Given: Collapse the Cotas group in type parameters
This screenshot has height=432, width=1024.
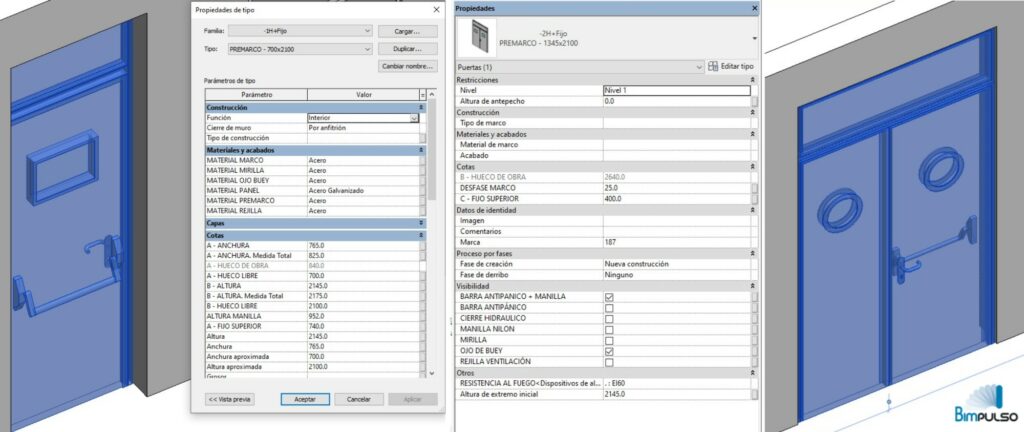Looking at the screenshot, I should point(421,235).
